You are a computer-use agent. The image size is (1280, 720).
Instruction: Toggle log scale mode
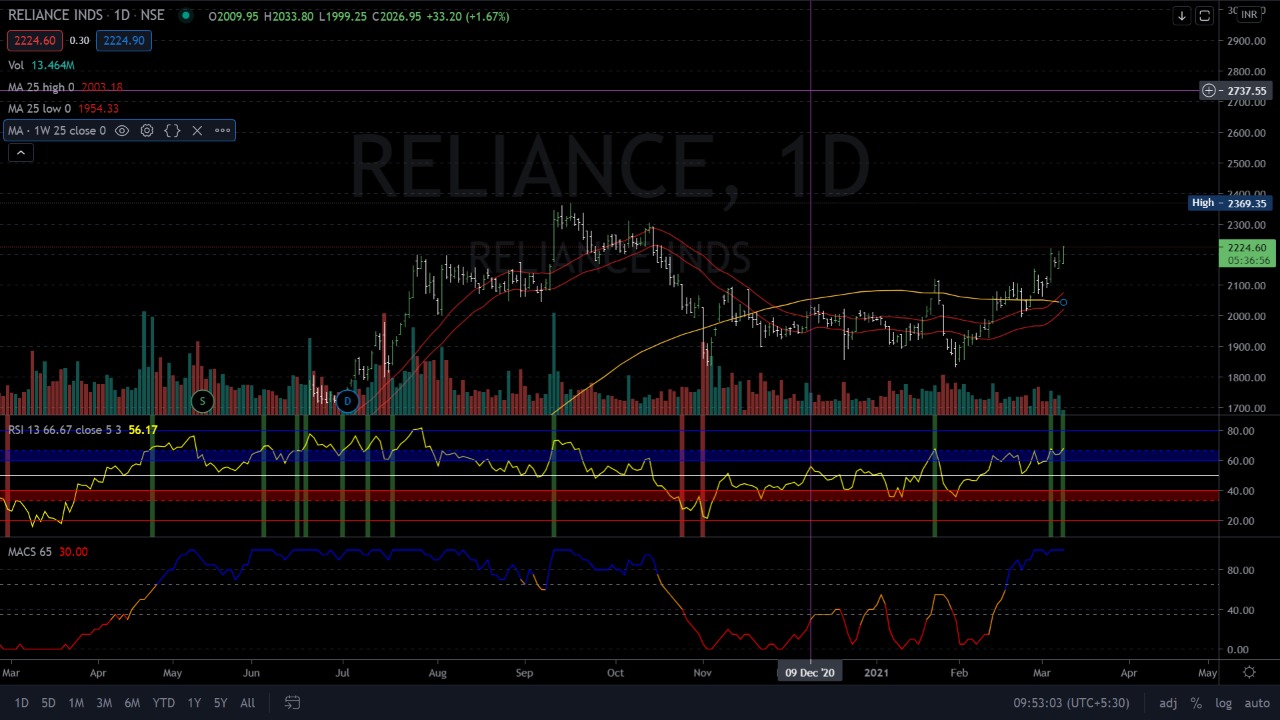click(1223, 703)
